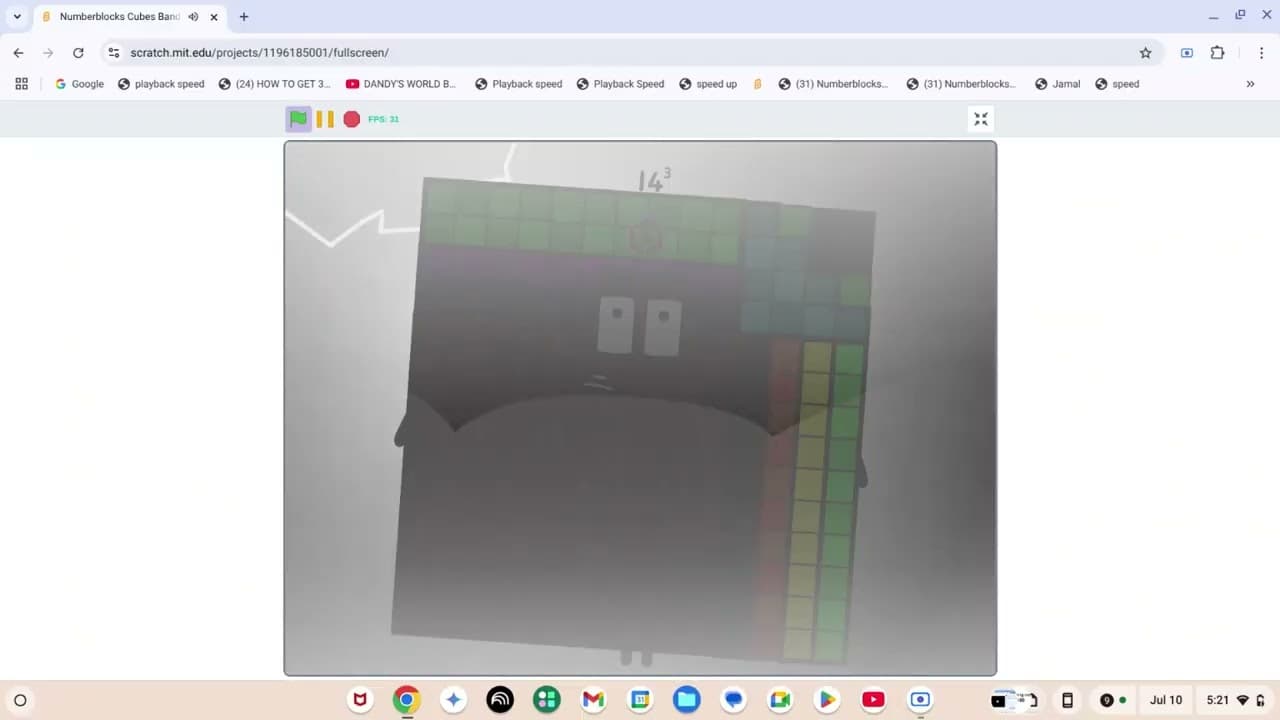Go back to the previous page
1280x720 pixels.
click(19, 53)
